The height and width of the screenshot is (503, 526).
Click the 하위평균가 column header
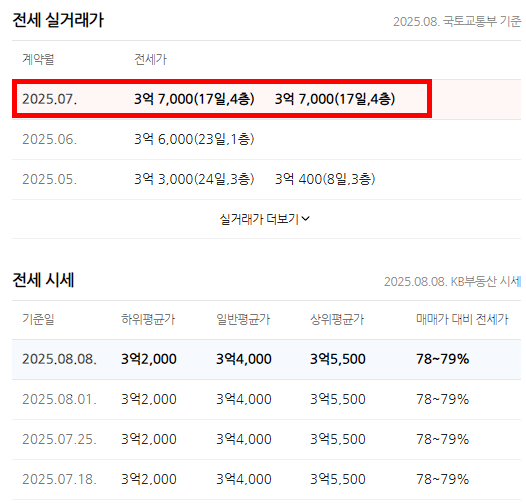148,319
